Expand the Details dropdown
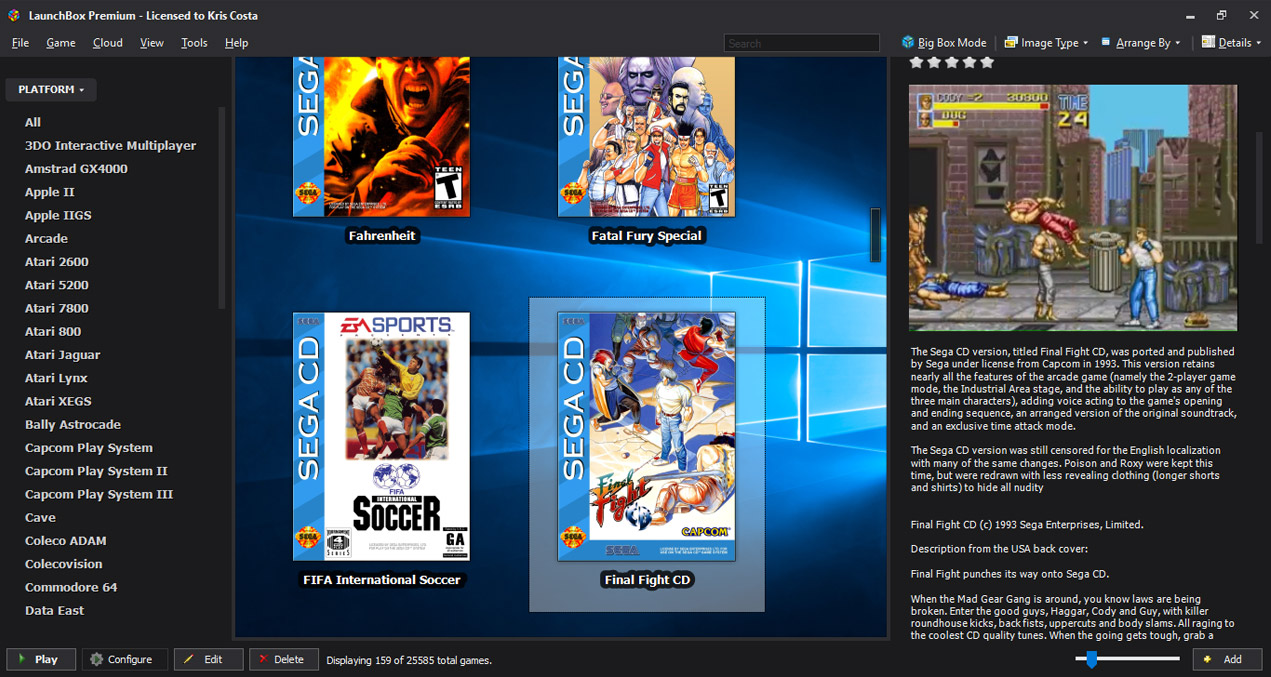 coord(1231,43)
